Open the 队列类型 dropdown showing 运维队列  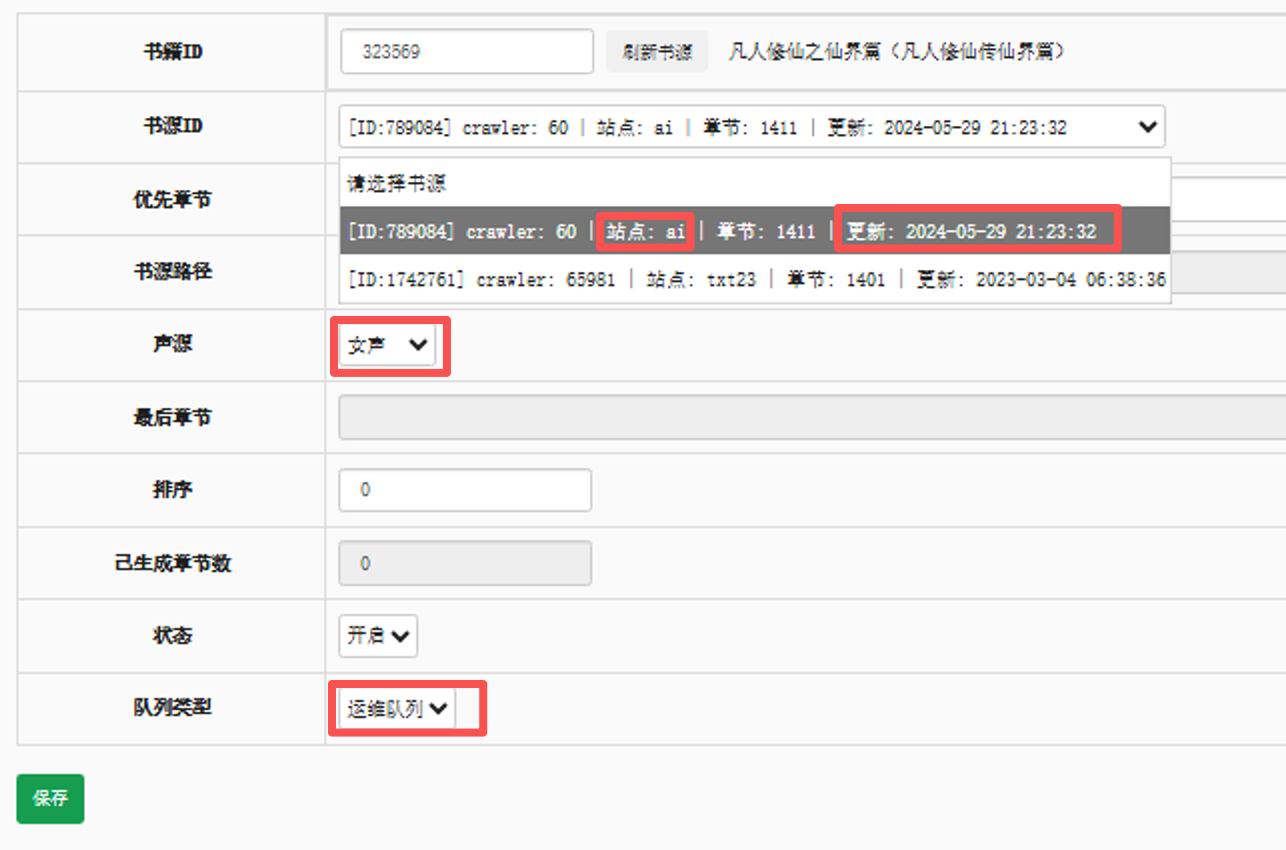[x=397, y=709]
